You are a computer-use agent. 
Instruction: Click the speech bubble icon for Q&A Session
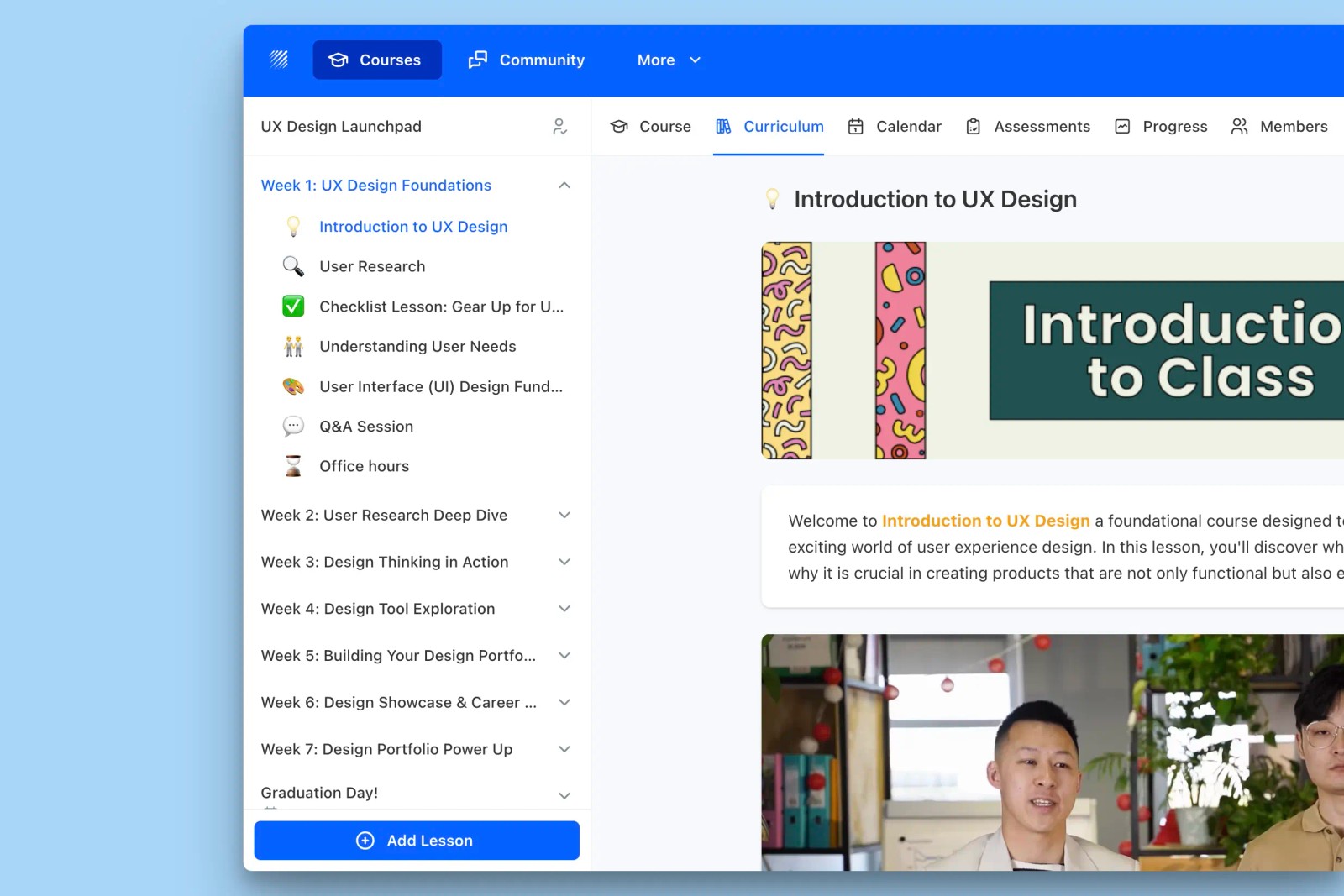coord(293,427)
